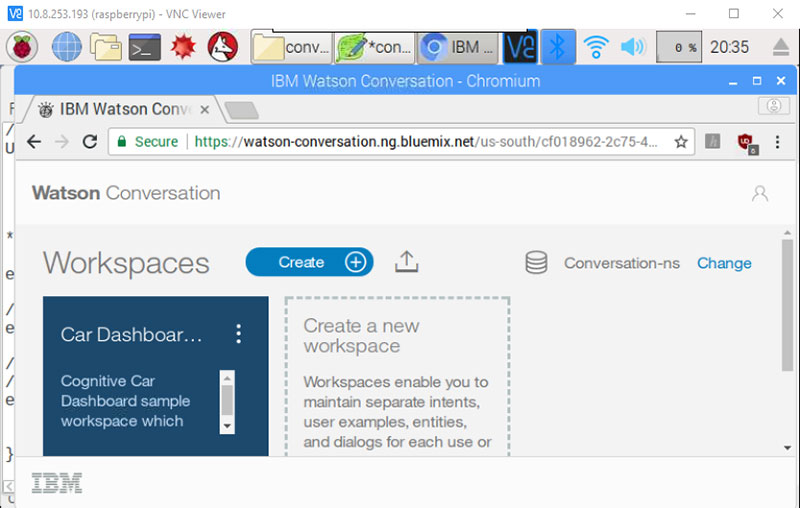Viewport: 800px width, 508px height.
Task: Click the Chromium address bar URL
Action: 426,141
